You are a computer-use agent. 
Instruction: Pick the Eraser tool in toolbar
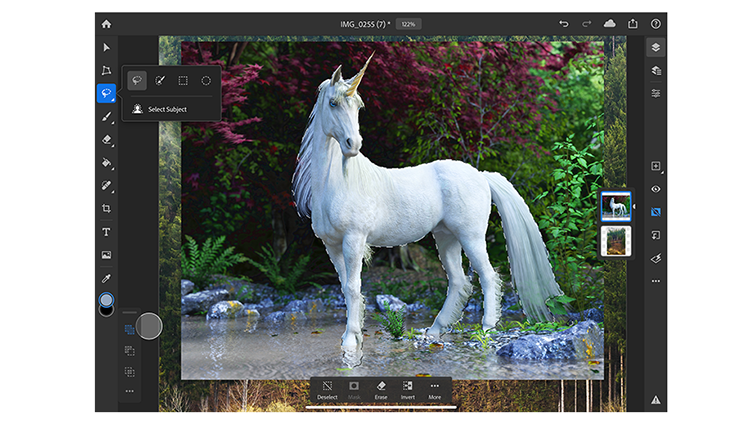106,139
